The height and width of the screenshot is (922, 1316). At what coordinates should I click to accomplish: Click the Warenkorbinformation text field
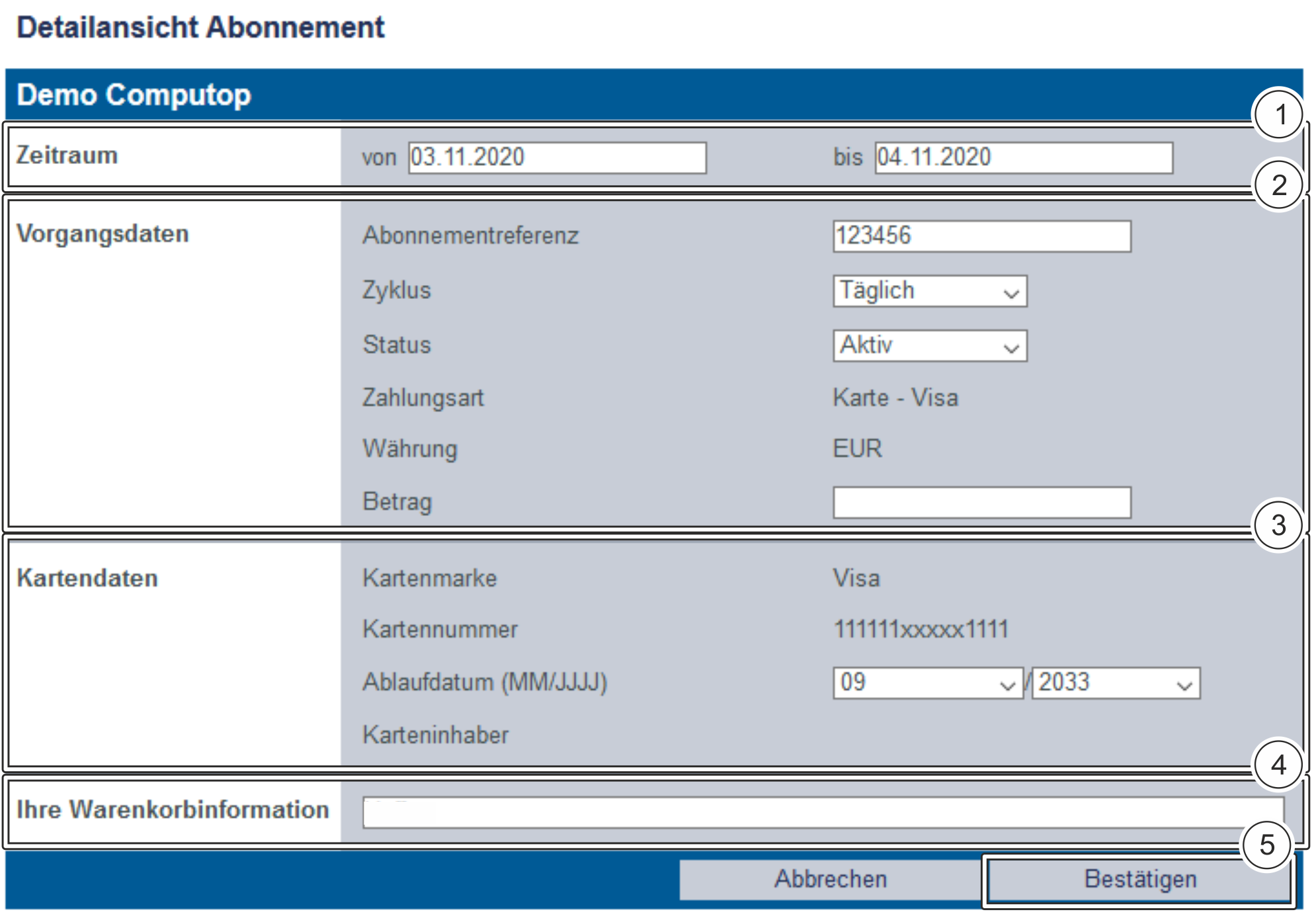[x=822, y=812]
